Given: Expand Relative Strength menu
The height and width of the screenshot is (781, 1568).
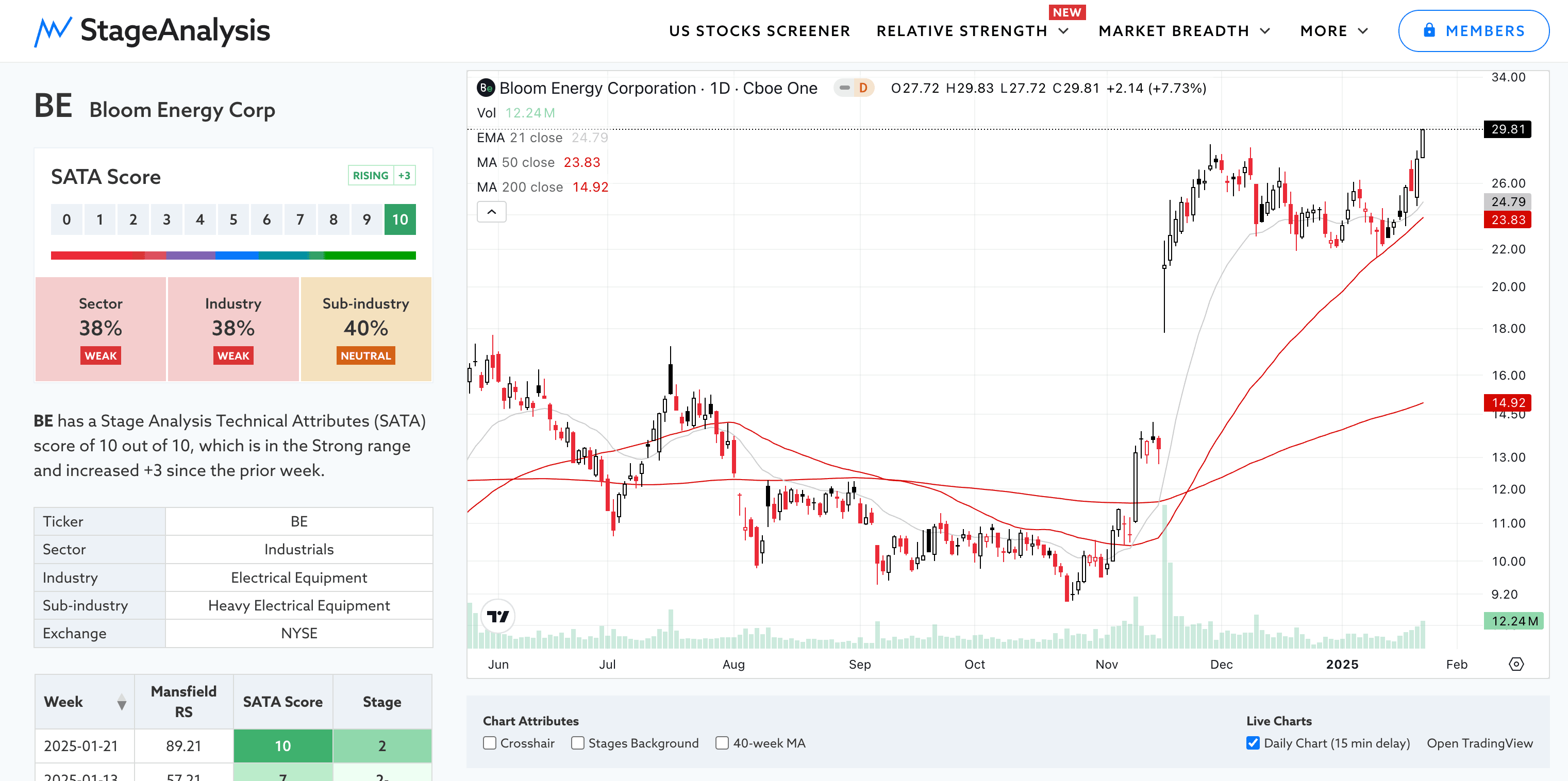Looking at the screenshot, I should tap(973, 31).
